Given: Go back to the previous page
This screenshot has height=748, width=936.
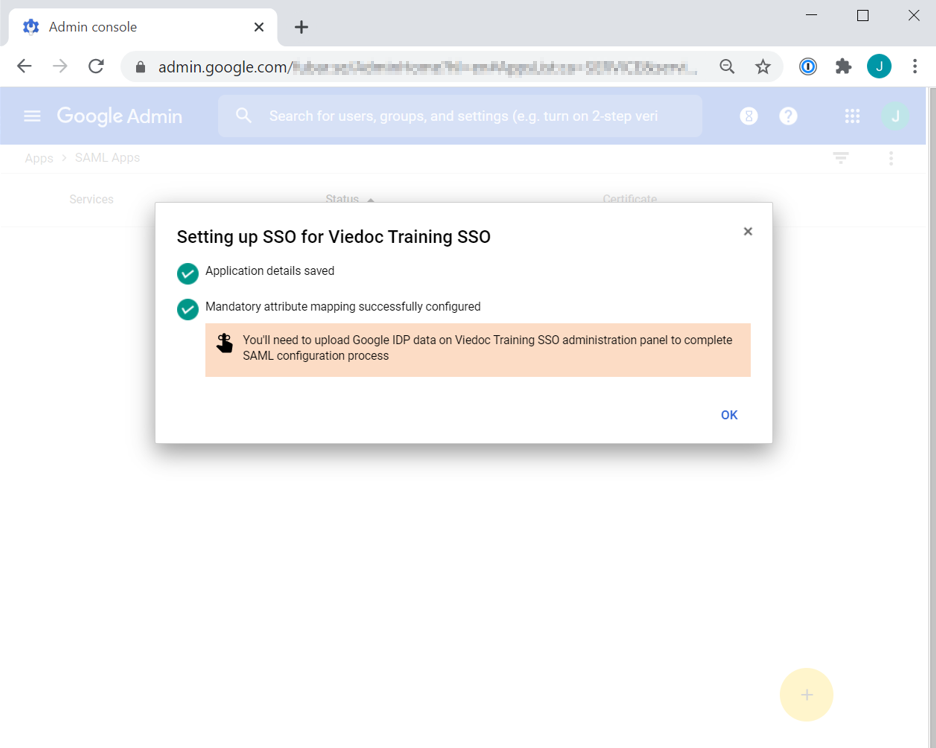Looking at the screenshot, I should (24, 66).
